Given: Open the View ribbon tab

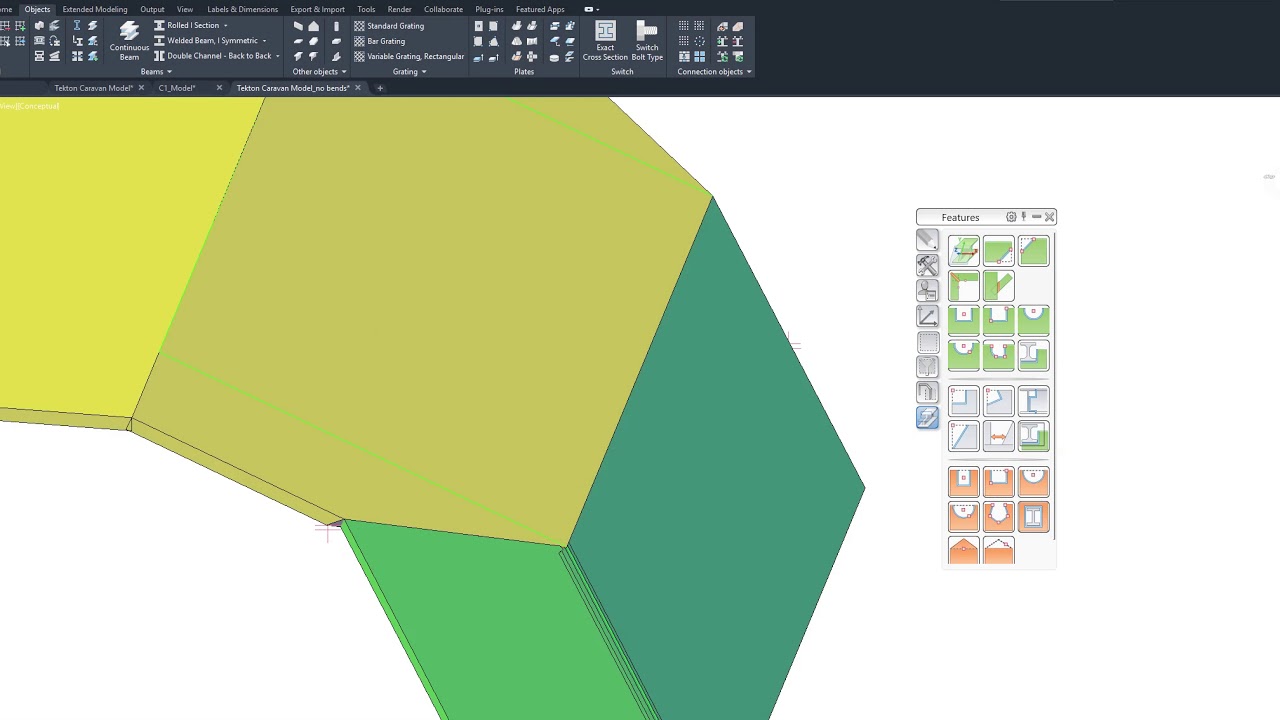Looking at the screenshot, I should (x=185, y=9).
